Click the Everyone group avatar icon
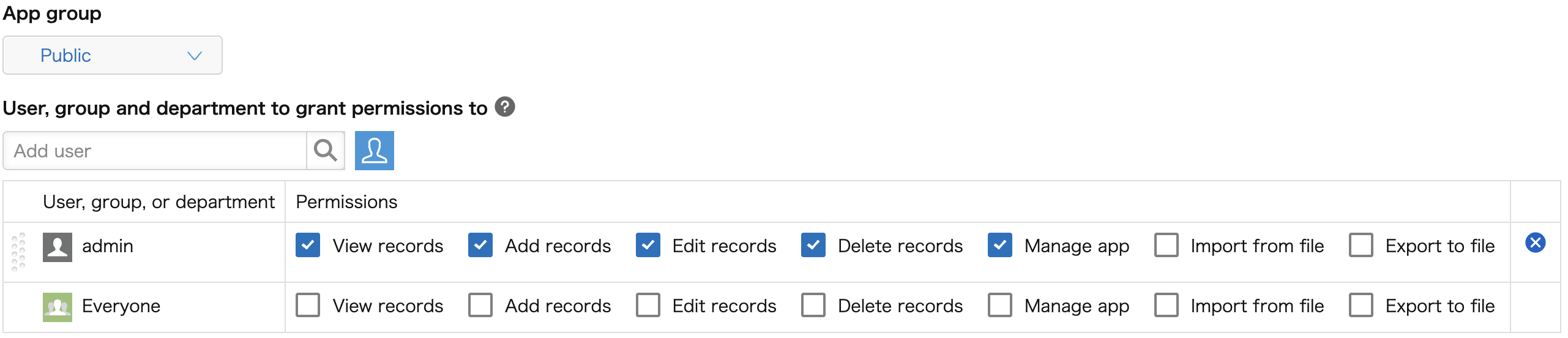This screenshot has height=338, width=1568. click(58, 307)
